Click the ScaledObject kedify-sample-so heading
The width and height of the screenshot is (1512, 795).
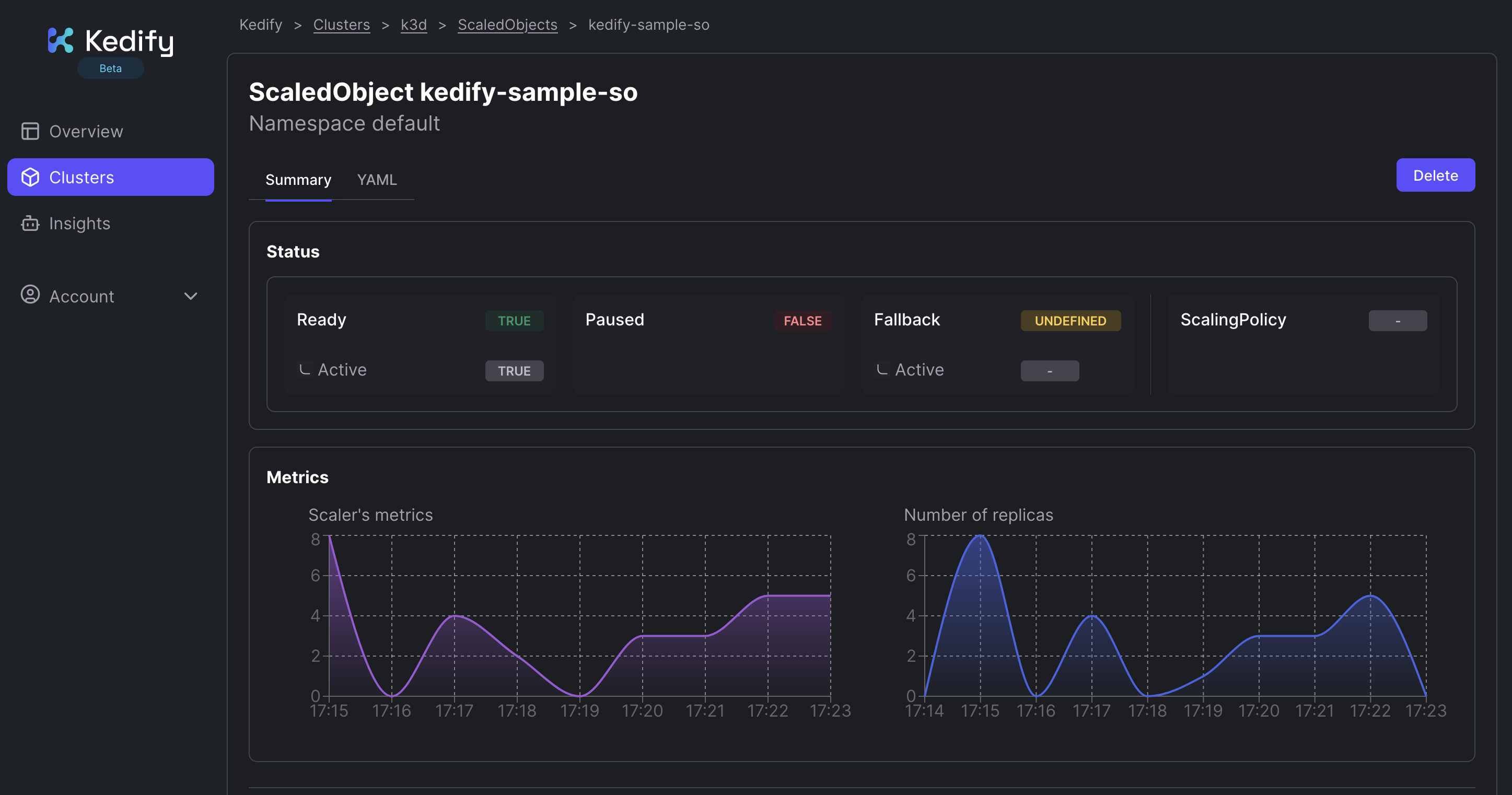point(443,92)
